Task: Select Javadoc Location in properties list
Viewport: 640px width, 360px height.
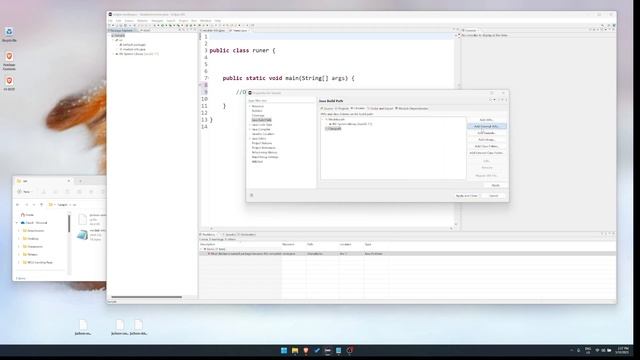Action: click(263, 134)
